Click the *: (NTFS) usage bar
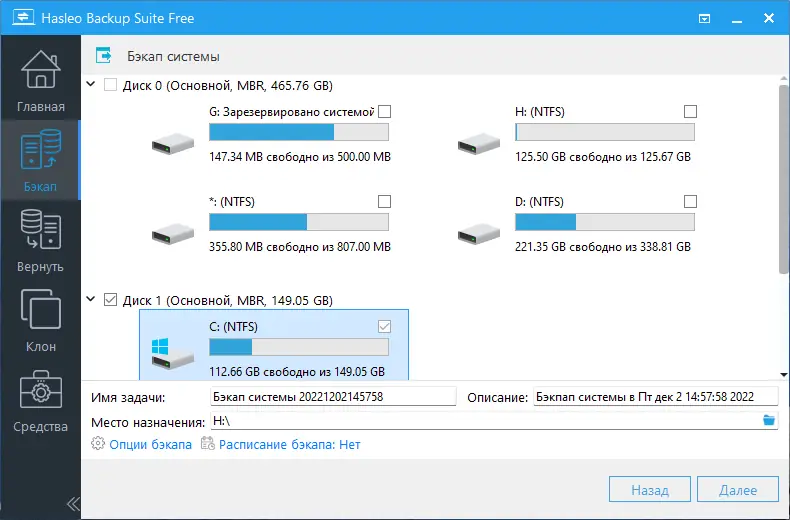The image size is (790, 520). click(299, 222)
